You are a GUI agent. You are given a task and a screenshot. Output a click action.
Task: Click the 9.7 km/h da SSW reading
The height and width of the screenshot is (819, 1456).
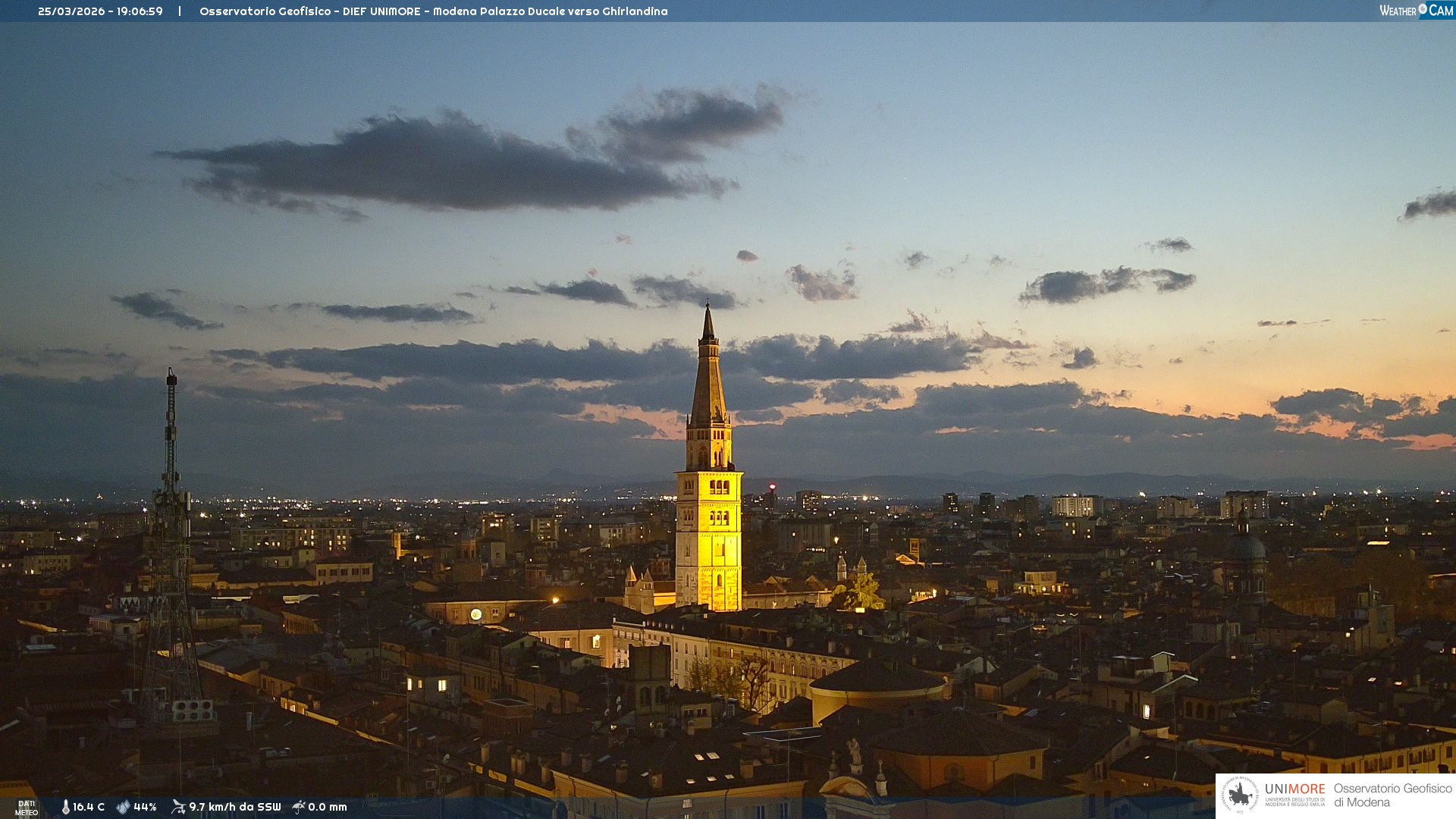(234, 807)
